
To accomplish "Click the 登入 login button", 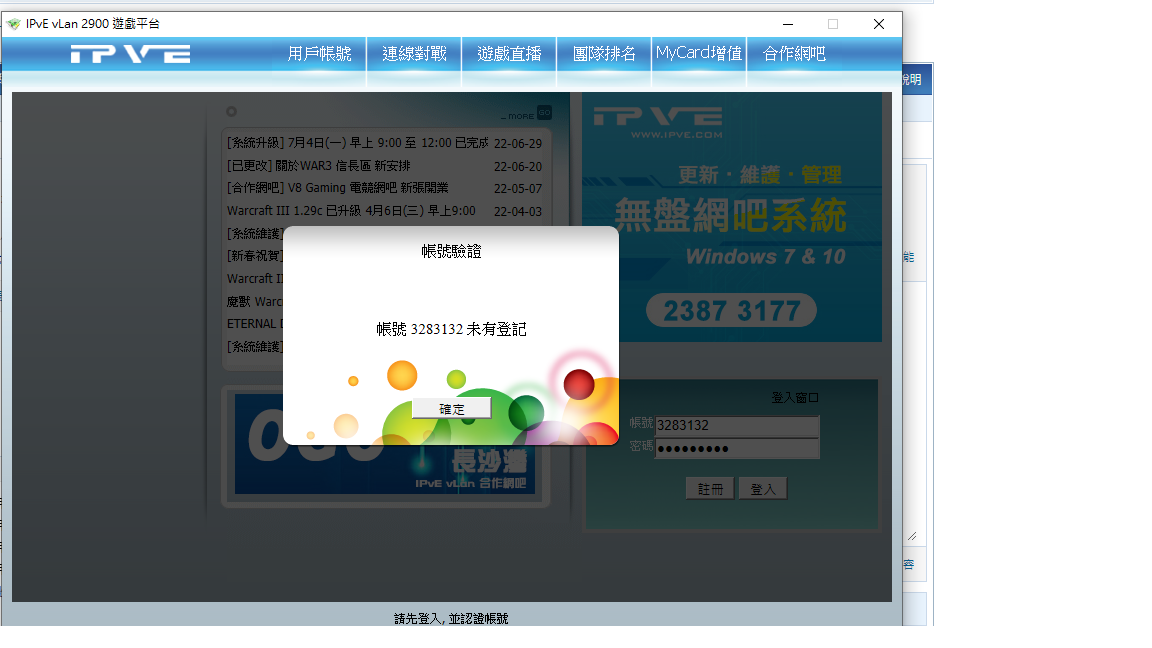I will [763, 489].
